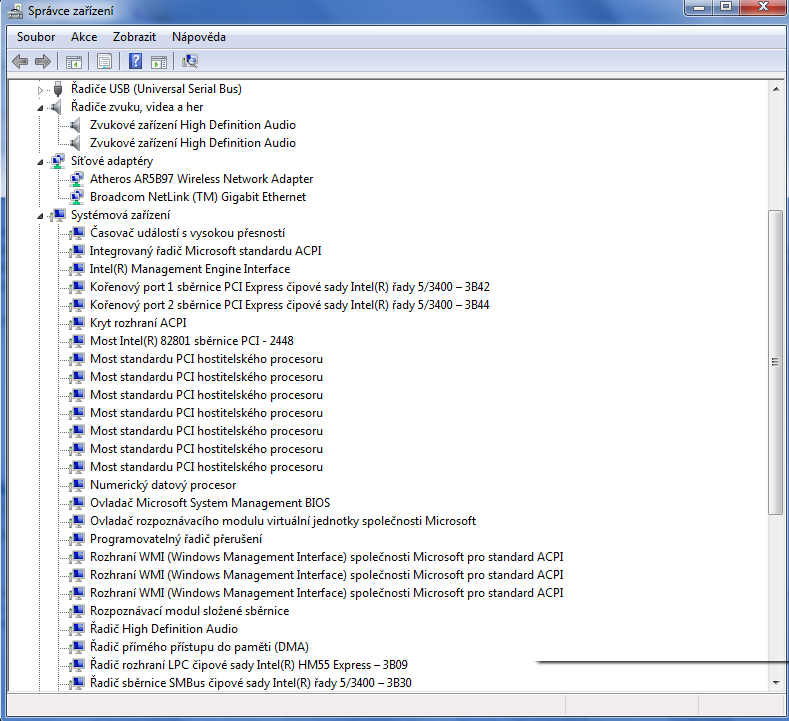The width and height of the screenshot is (789, 721).
Task: Select the Systémová zařízení category label
Action: (120, 215)
